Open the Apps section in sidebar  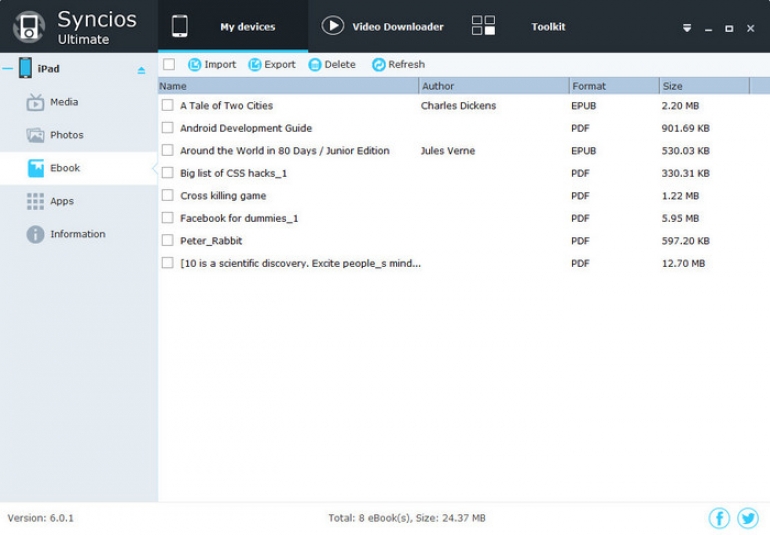click(62, 201)
